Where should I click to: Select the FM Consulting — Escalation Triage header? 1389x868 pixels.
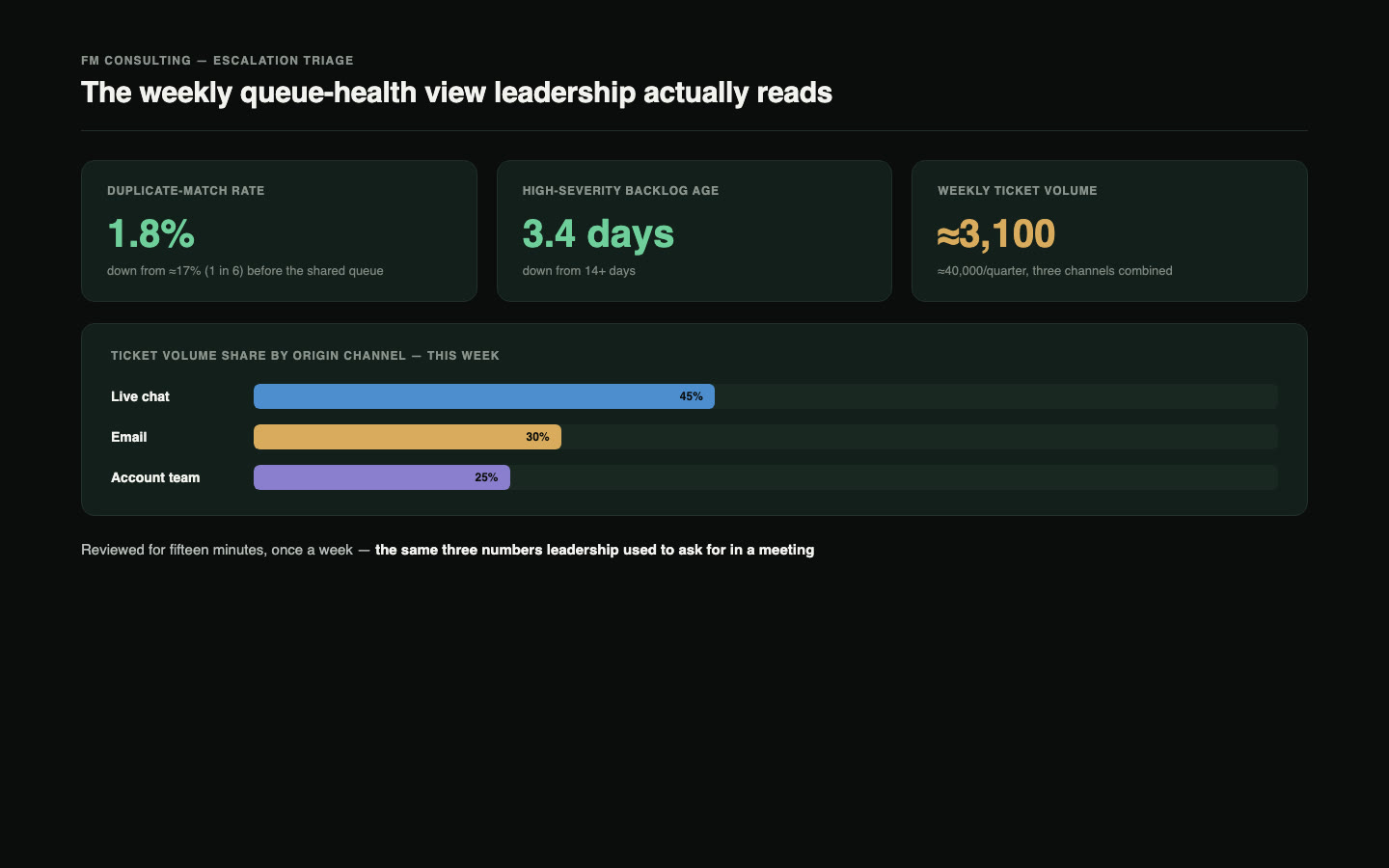point(217,60)
